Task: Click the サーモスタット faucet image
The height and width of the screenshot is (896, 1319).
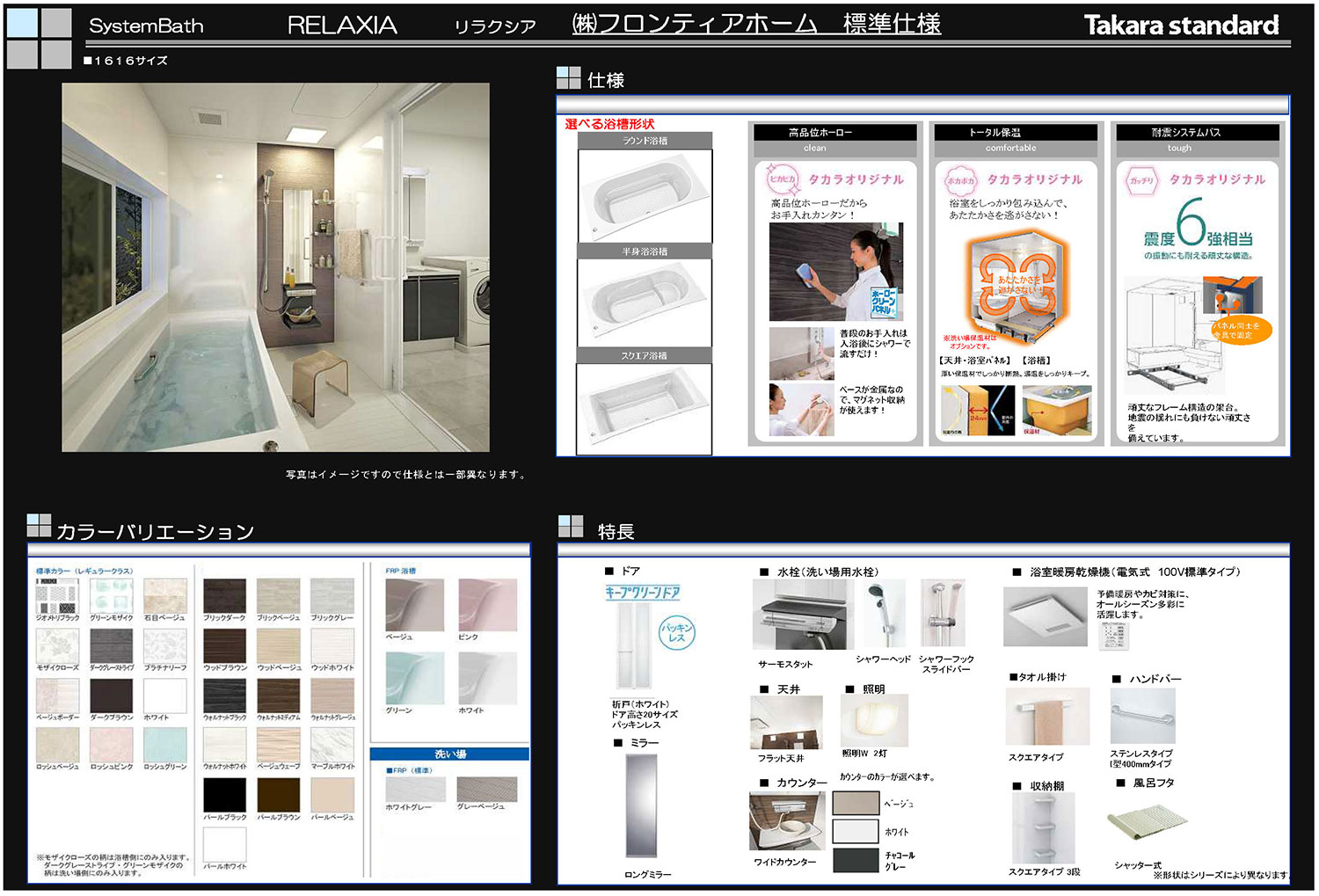Action: coord(802,615)
